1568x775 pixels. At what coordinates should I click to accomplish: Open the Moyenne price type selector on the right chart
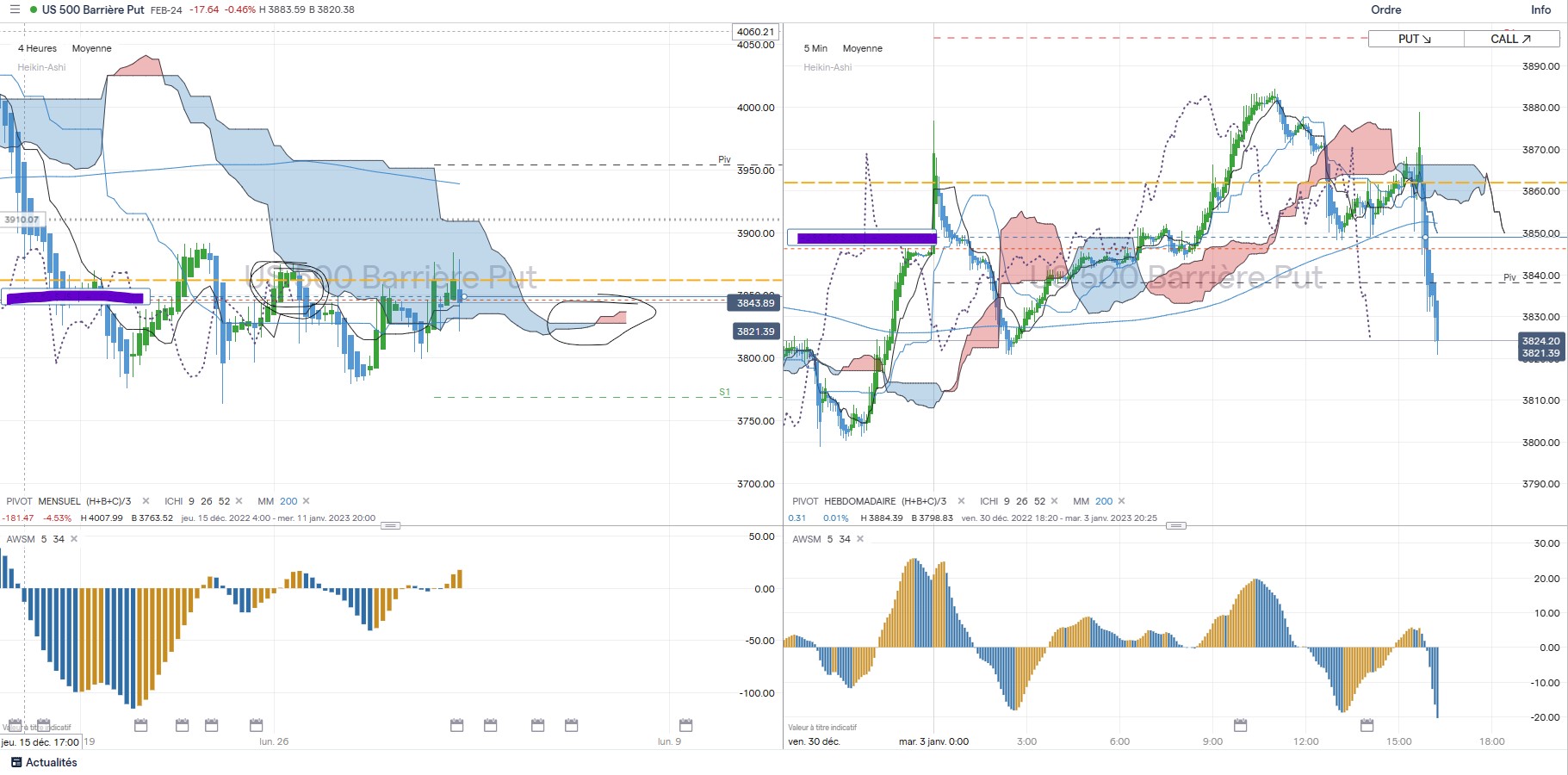(x=863, y=48)
